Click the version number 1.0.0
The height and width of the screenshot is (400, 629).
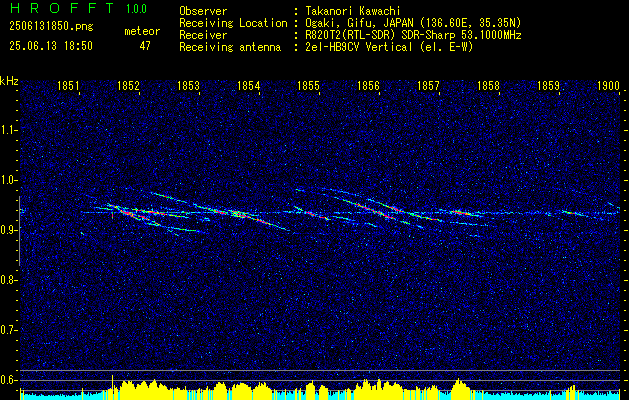(x=136, y=9)
